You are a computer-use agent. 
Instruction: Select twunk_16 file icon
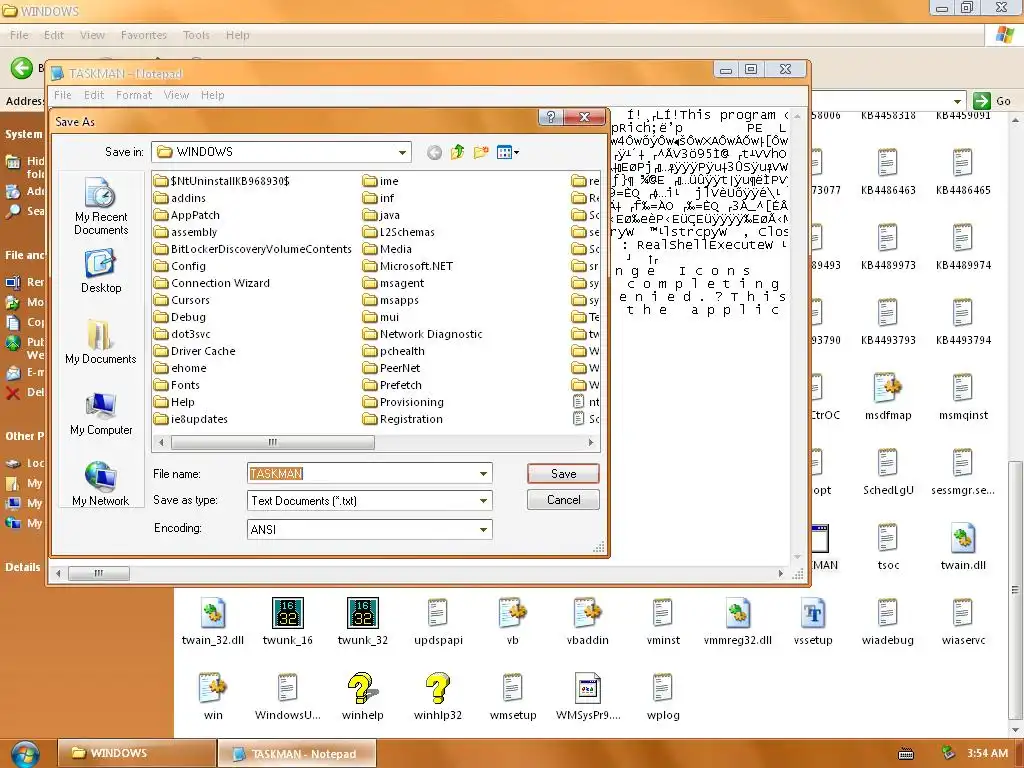(287, 622)
